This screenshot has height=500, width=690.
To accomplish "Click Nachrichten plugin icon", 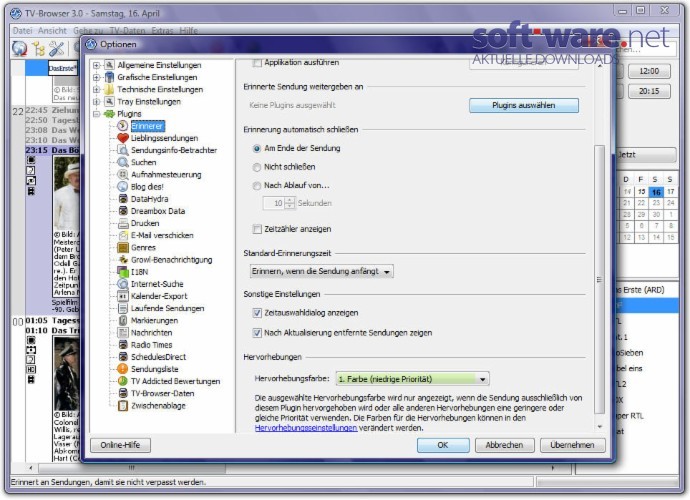I will pyautogui.click(x=122, y=332).
